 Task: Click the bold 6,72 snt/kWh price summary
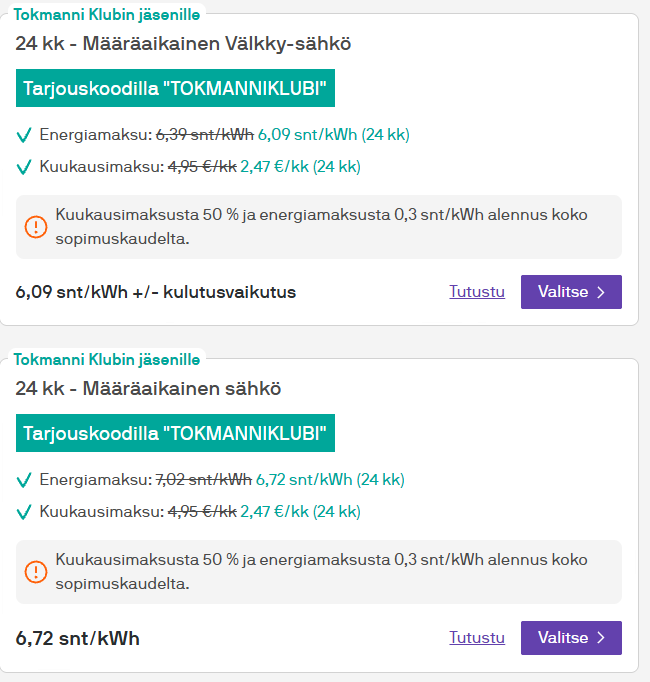point(78,638)
